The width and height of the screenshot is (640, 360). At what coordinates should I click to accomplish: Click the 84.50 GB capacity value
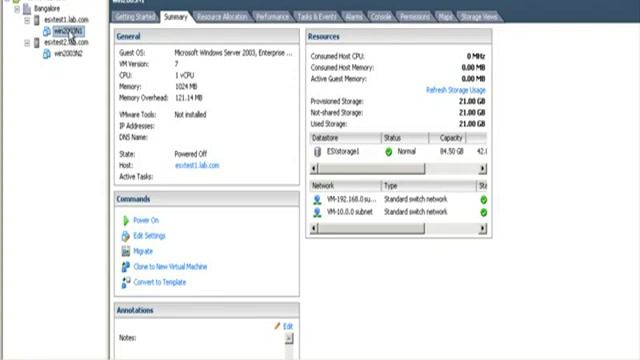tap(451, 152)
